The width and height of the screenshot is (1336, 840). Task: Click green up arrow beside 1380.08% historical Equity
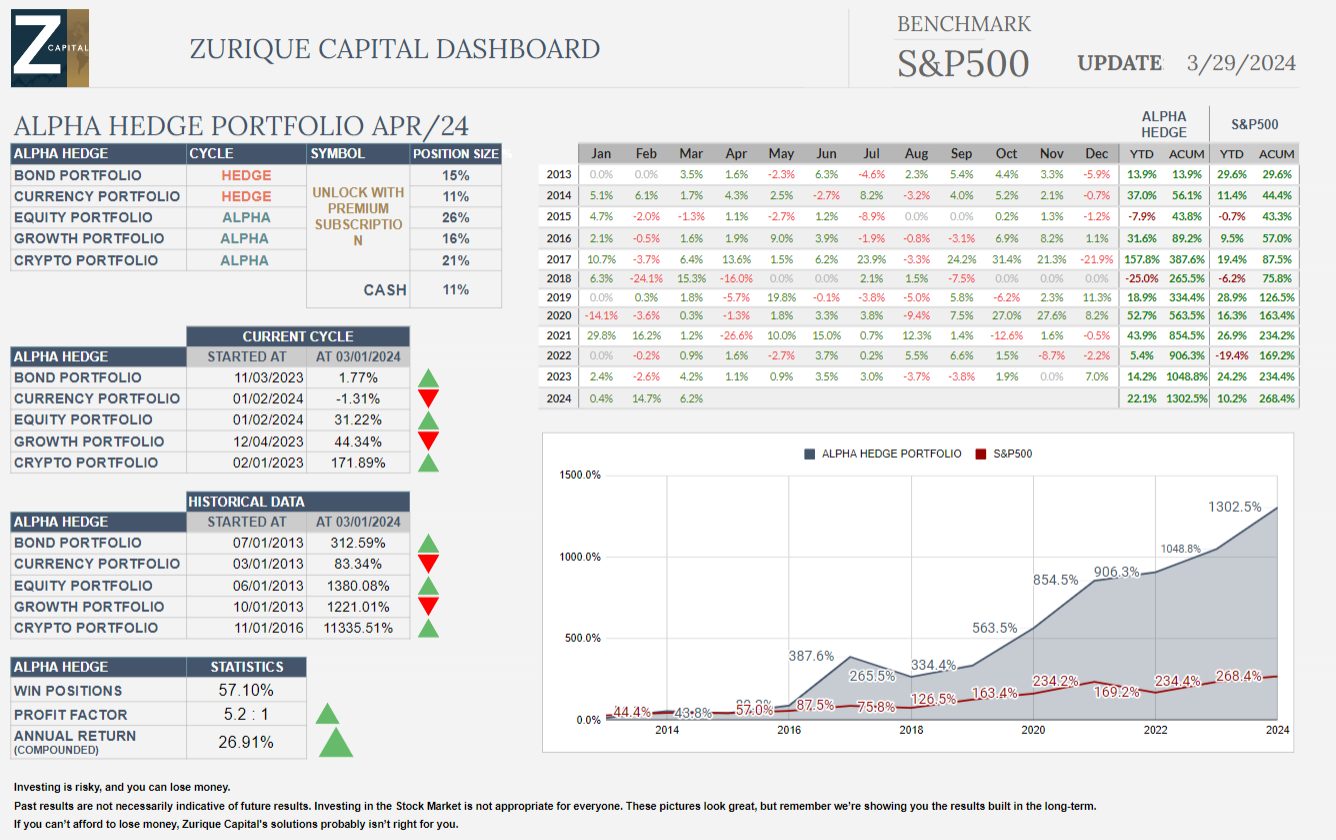click(x=428, y=585)
